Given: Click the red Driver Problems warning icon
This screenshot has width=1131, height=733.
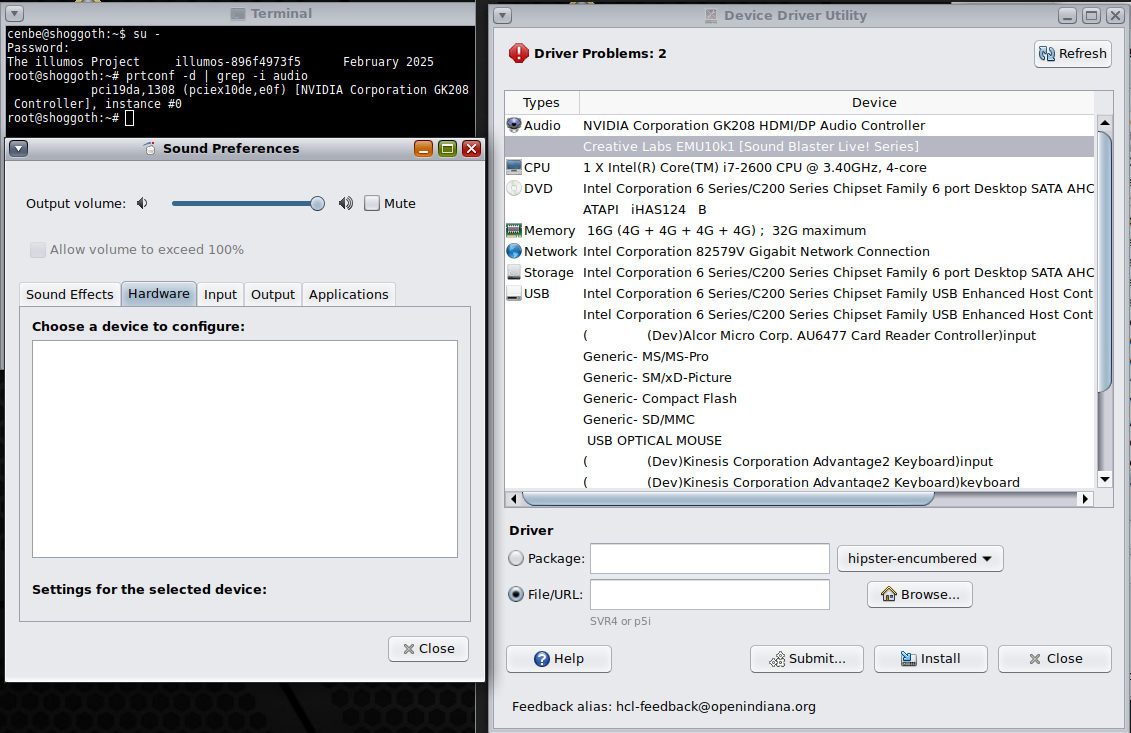Looking at the screenshot, I should pyautogui.click(x=519, y=53).
